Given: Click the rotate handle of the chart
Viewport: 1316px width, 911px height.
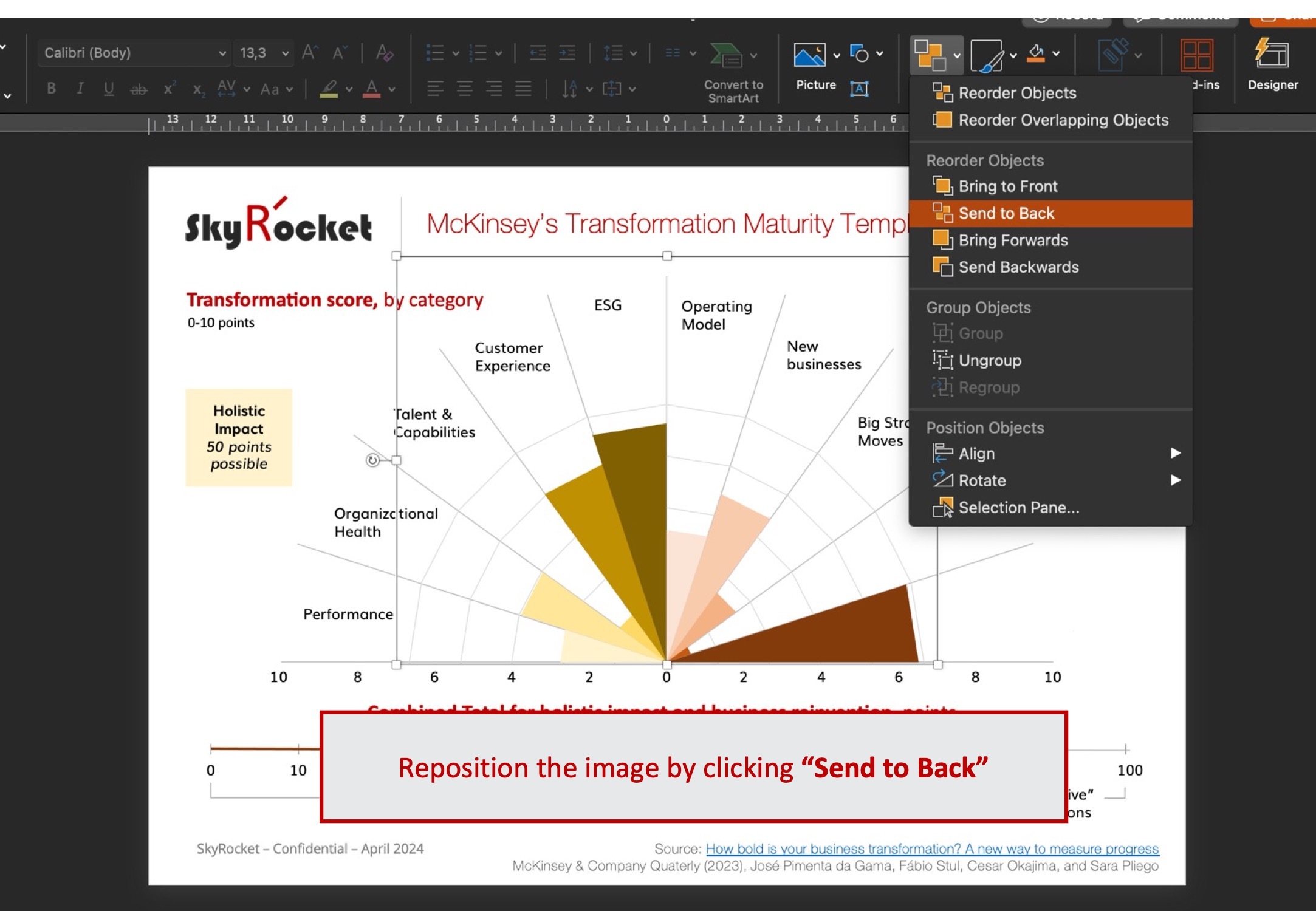Looking at the screenshot, I should coord(372,460).
